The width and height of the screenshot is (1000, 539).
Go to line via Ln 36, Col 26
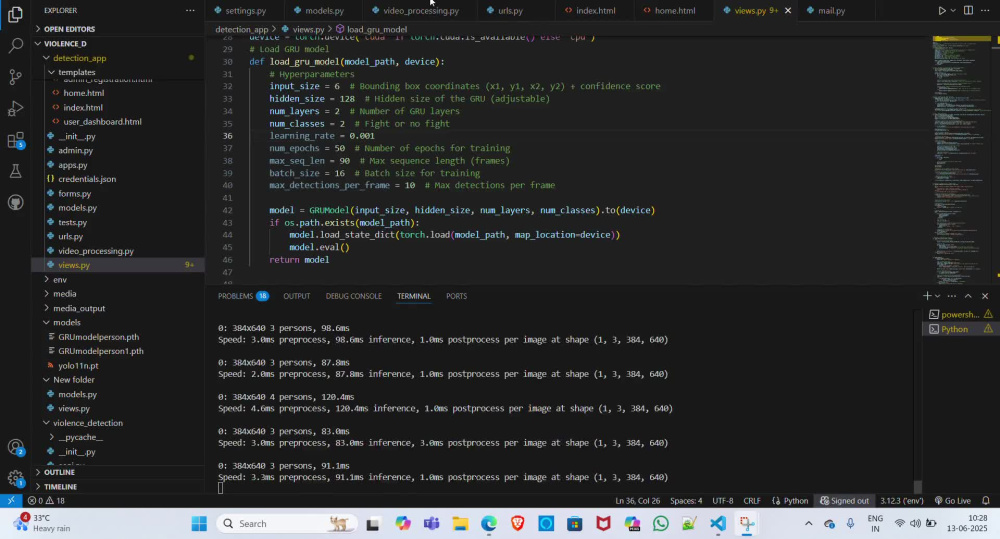pyautogui.click(x=637, y=501)
